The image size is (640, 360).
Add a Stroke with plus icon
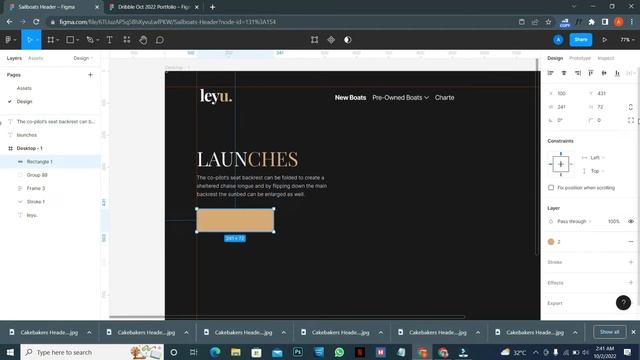(631, 262)
